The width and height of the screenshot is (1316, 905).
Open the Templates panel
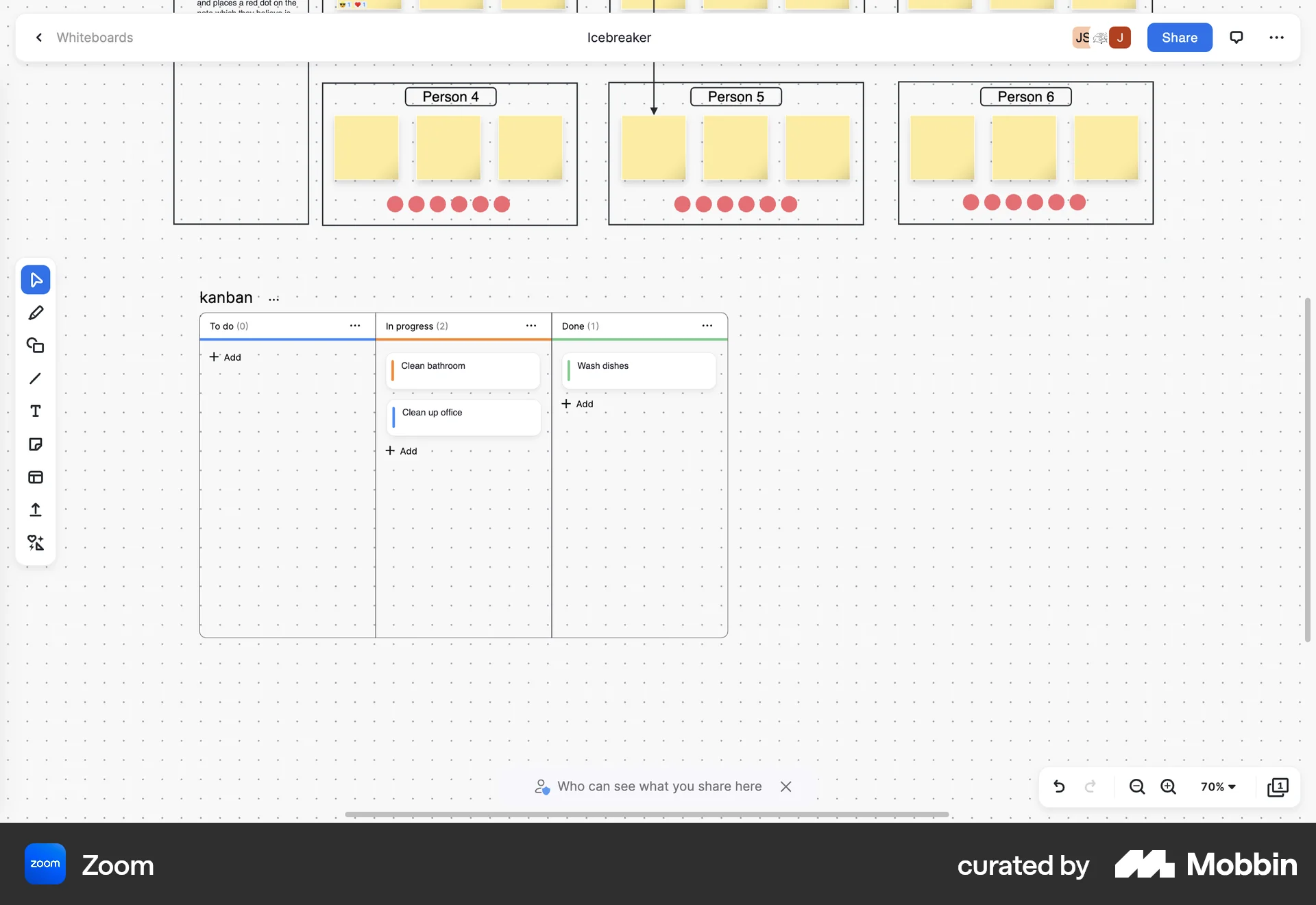click(36, 477)
